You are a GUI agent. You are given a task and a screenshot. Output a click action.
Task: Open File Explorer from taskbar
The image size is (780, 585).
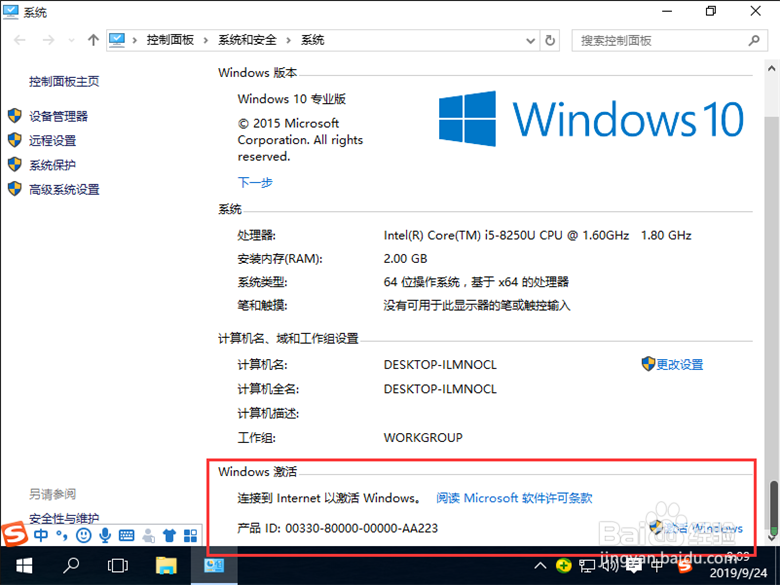click(166, 566)
